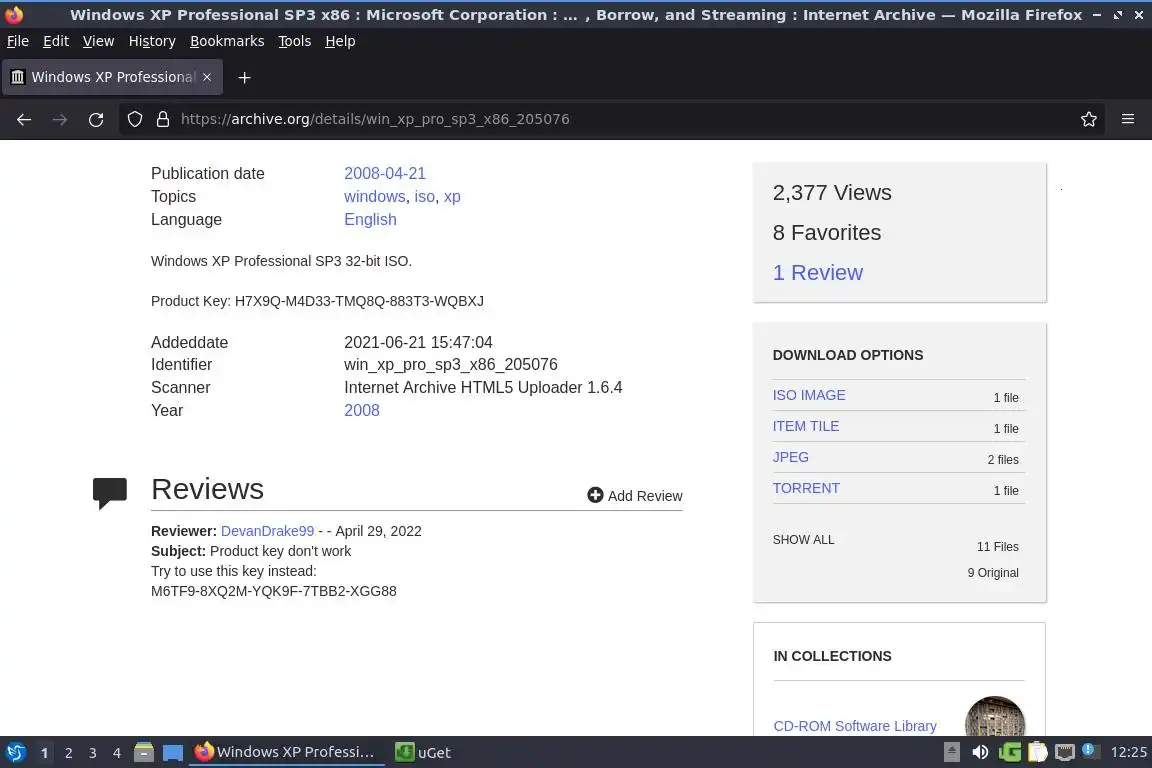Open the Help menu
Image resolution: width=1152 pixels, height=768 pixels.
point(340,41)
